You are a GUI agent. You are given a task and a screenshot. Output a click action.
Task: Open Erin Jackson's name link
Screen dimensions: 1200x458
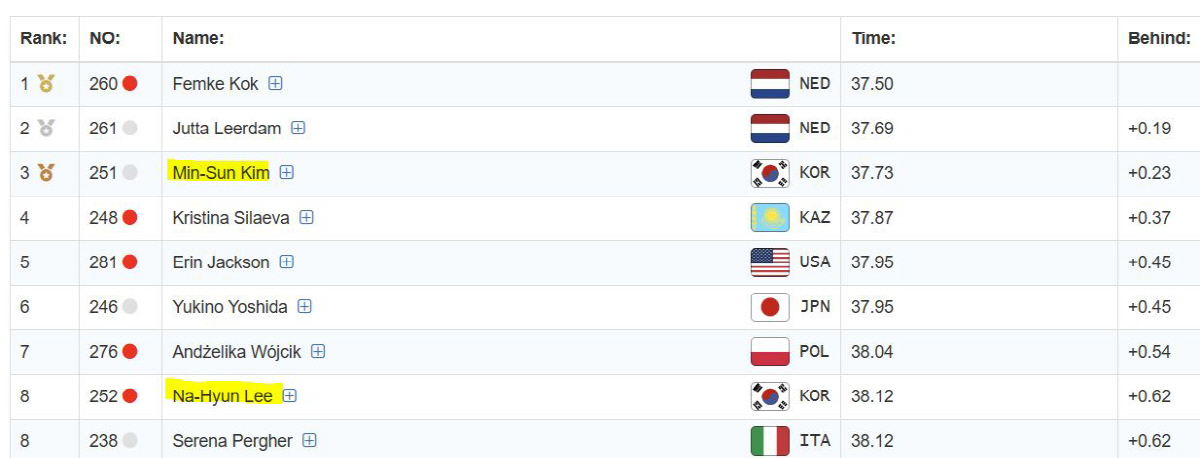point(221,262)
